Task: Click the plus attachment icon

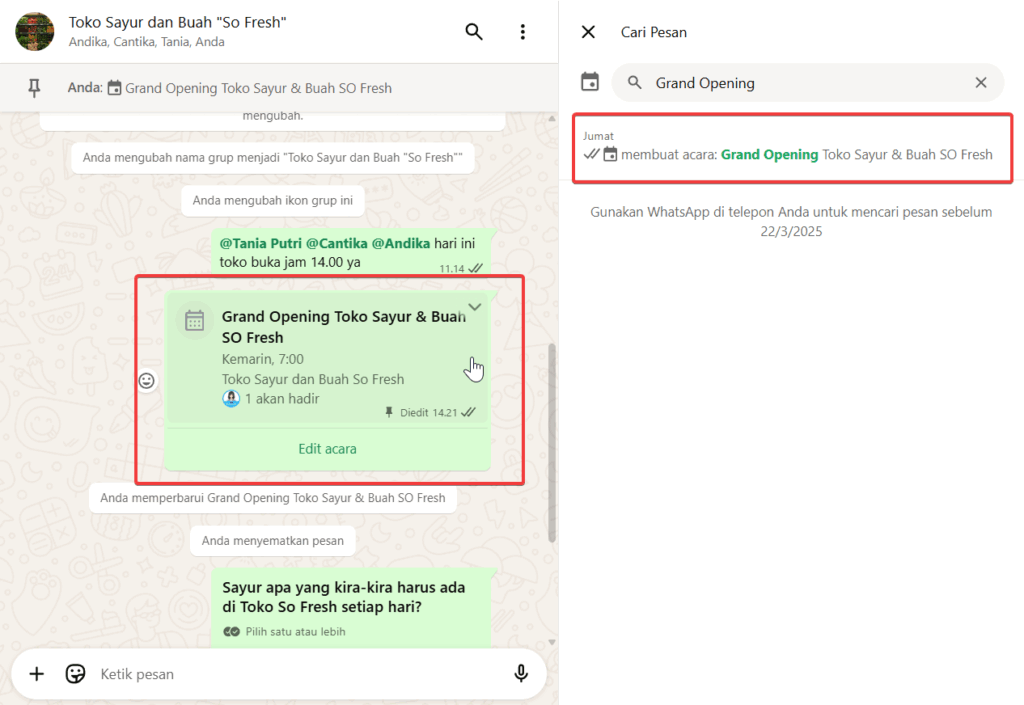Action: pos(37,674)
